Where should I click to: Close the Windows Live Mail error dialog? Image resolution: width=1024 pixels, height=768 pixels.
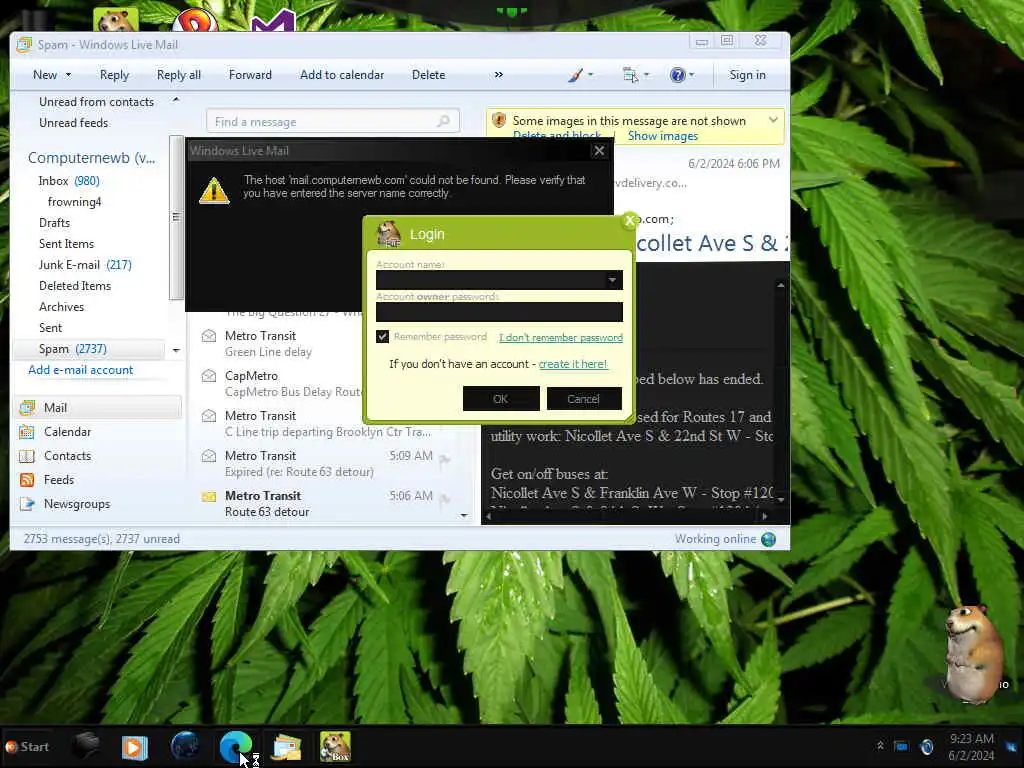click(599, 151)
